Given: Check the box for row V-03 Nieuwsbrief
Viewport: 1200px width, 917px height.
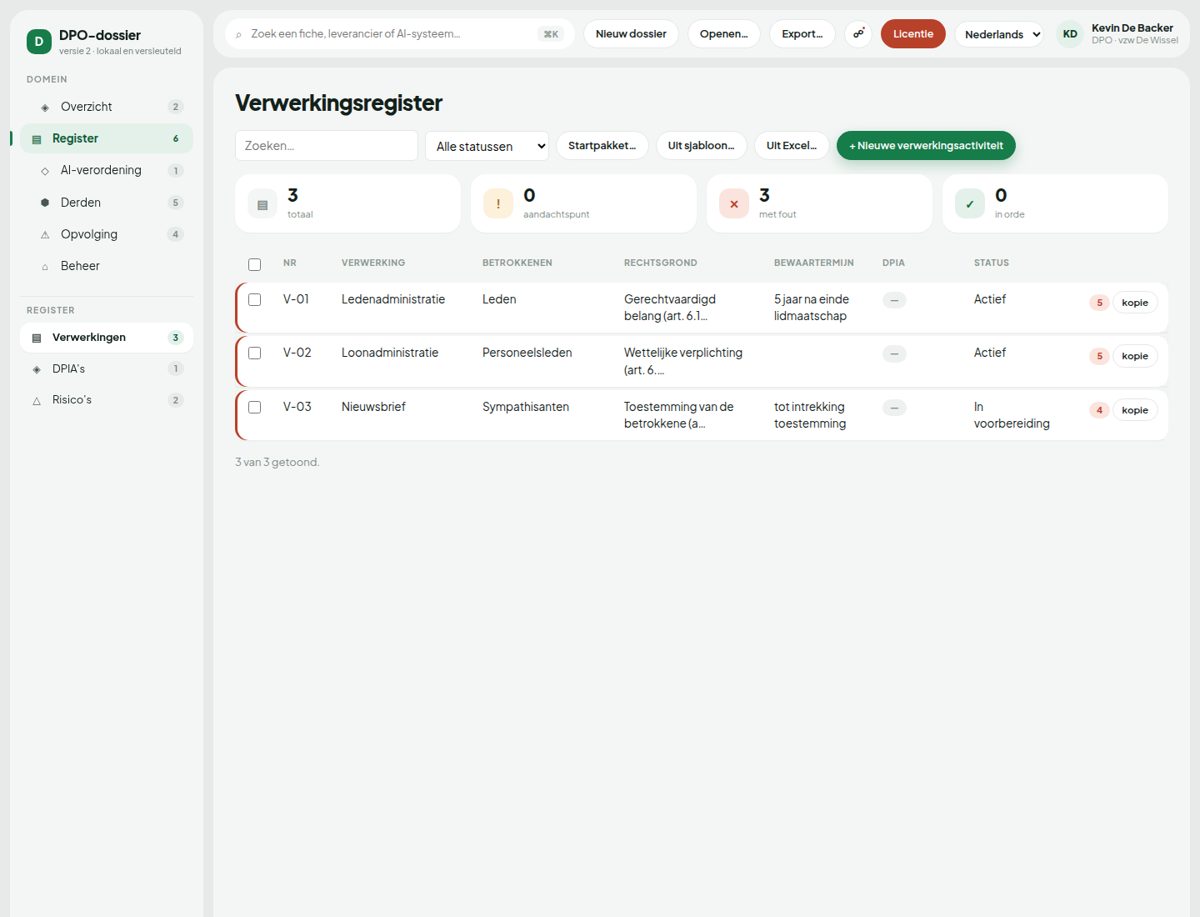Looking at the screenshot, I should pyautogui.click(x=254, y=407).
